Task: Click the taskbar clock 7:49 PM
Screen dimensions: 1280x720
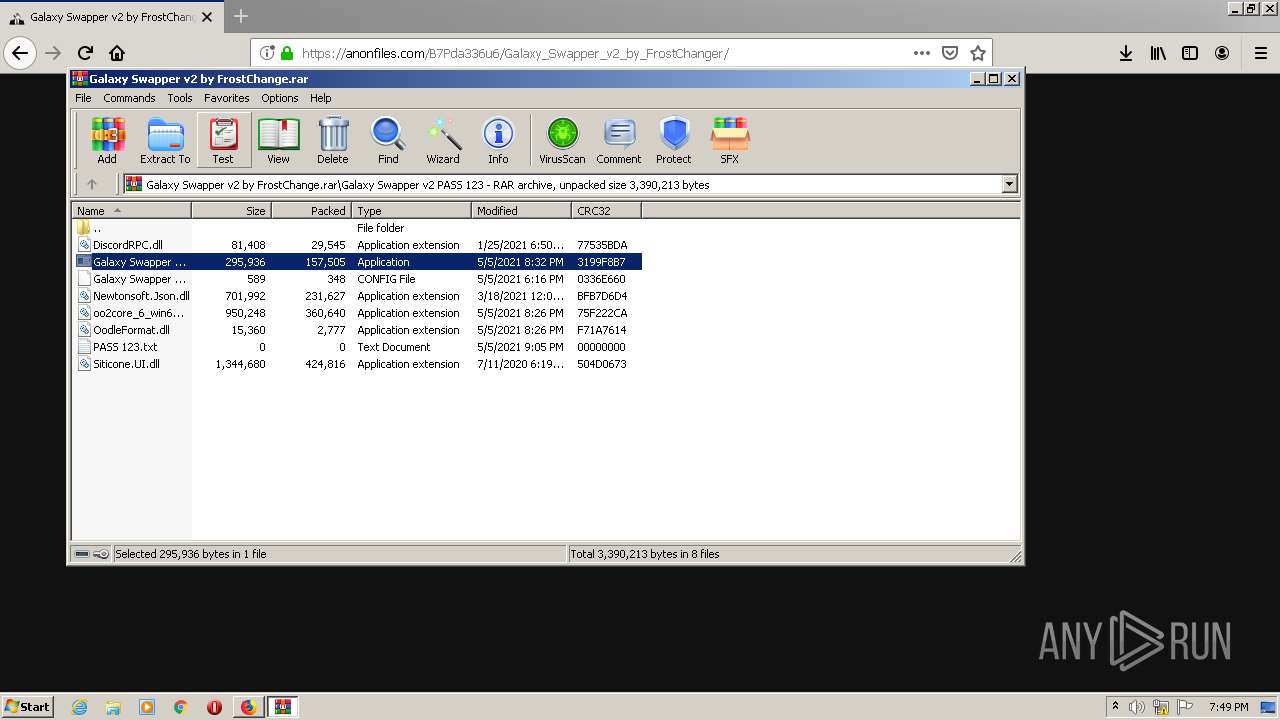Action: tap(1228, 707)
